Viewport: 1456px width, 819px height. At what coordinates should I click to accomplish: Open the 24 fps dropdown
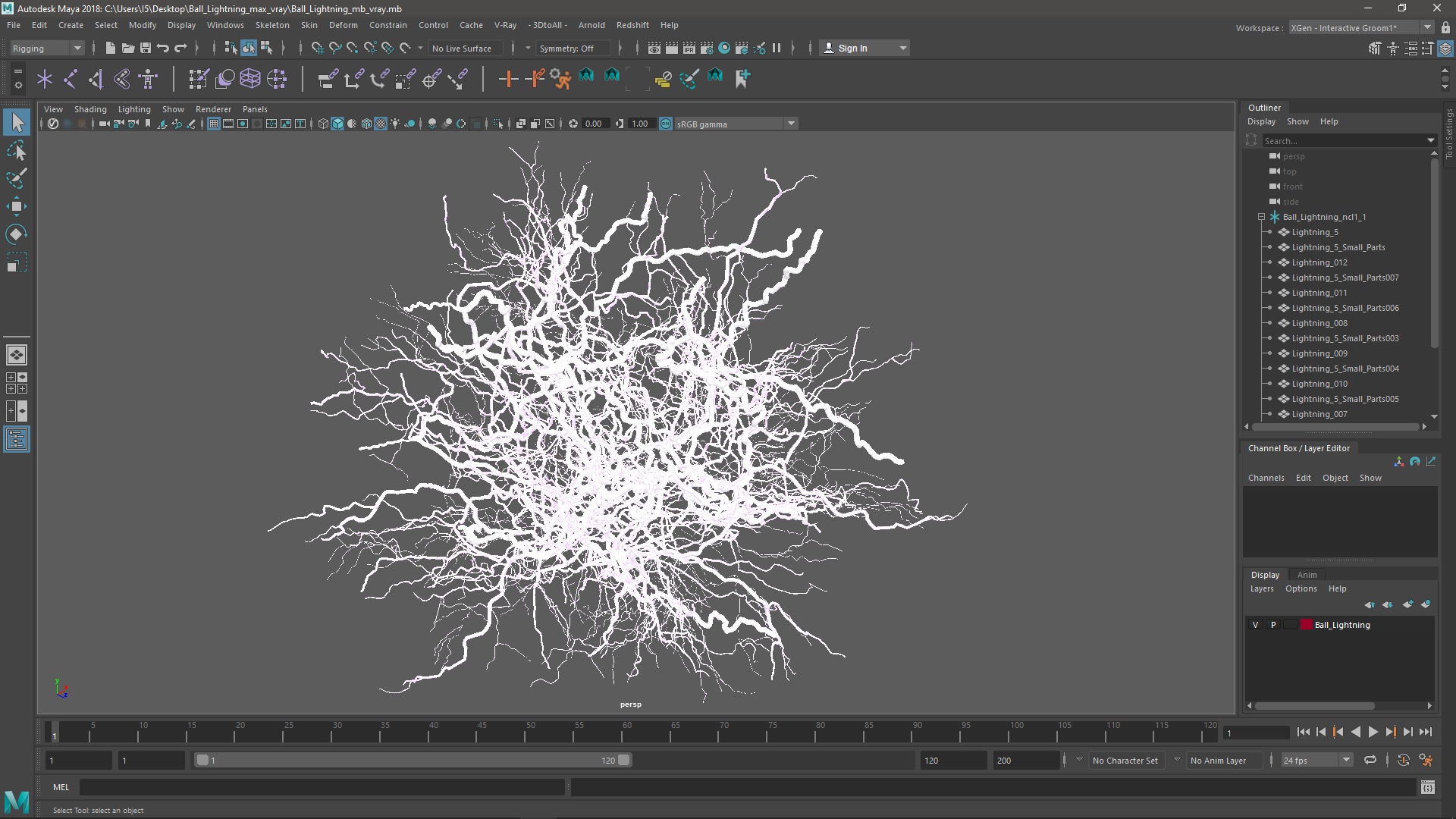point(1316,760)
